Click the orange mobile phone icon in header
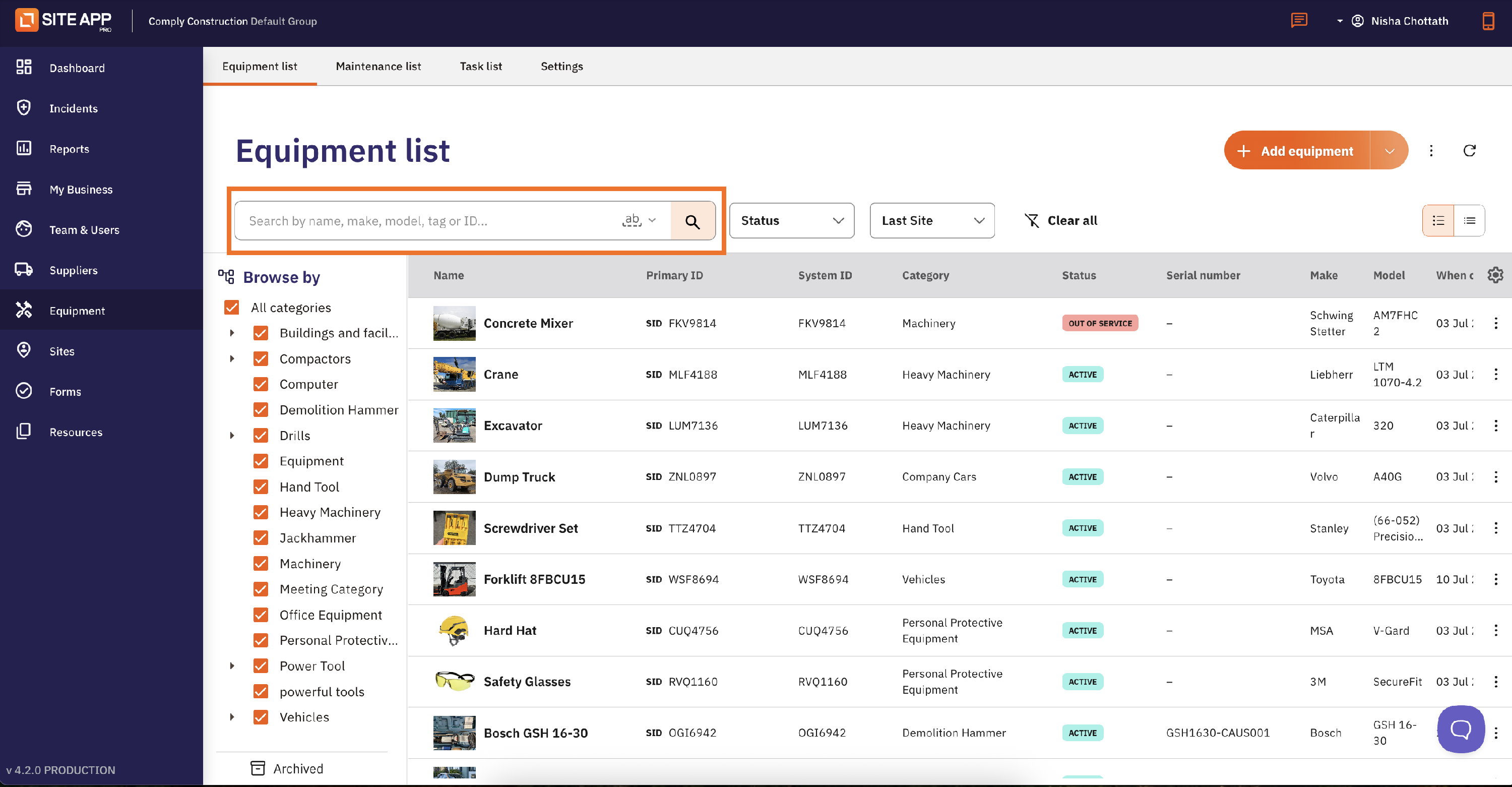Screen dimensions: 1512x787 (1488, 21)
